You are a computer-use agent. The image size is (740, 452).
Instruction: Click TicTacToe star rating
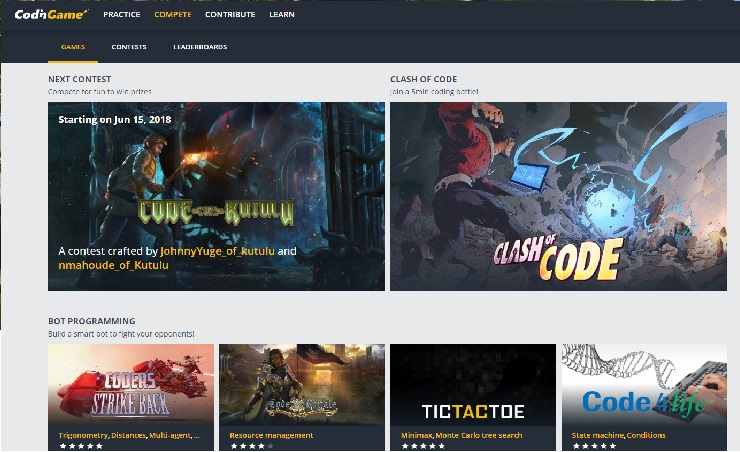tap(423, 446)
